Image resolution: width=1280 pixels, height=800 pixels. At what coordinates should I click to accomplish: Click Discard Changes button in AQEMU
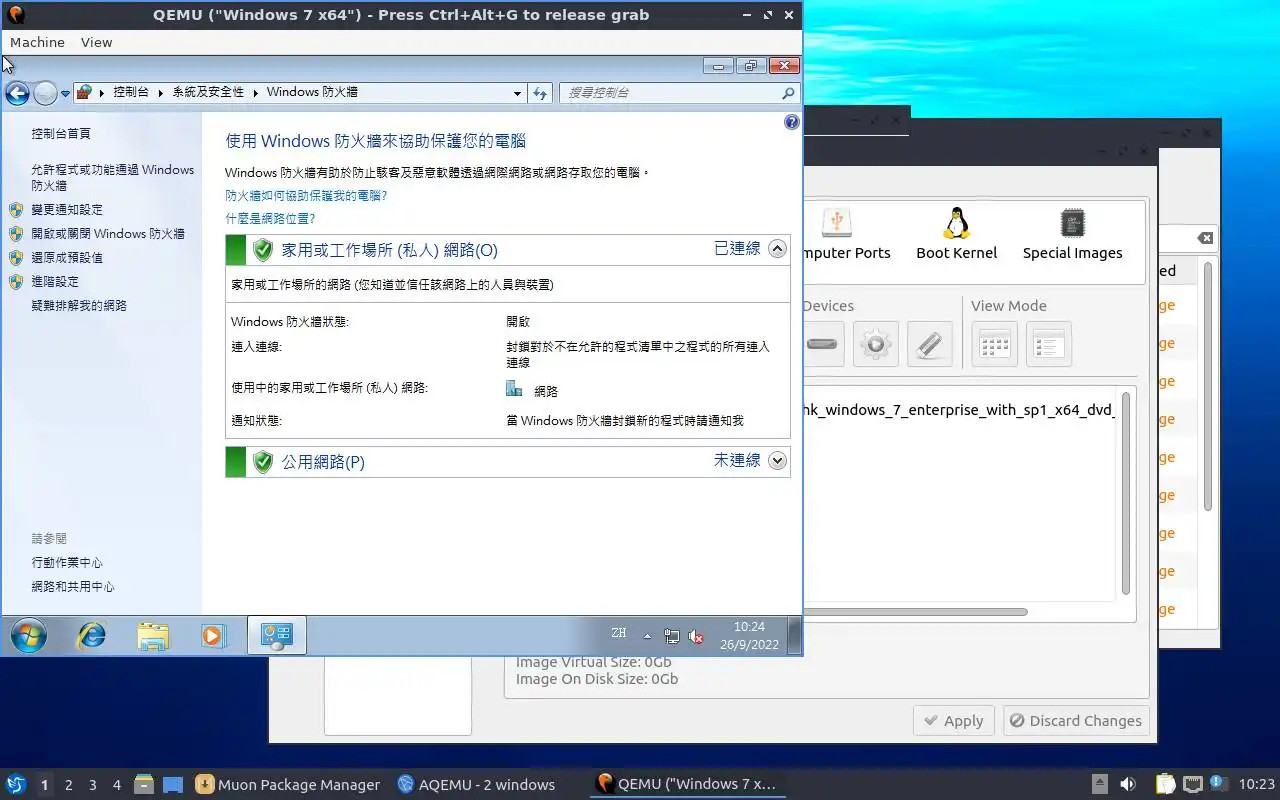[1076, 721]
